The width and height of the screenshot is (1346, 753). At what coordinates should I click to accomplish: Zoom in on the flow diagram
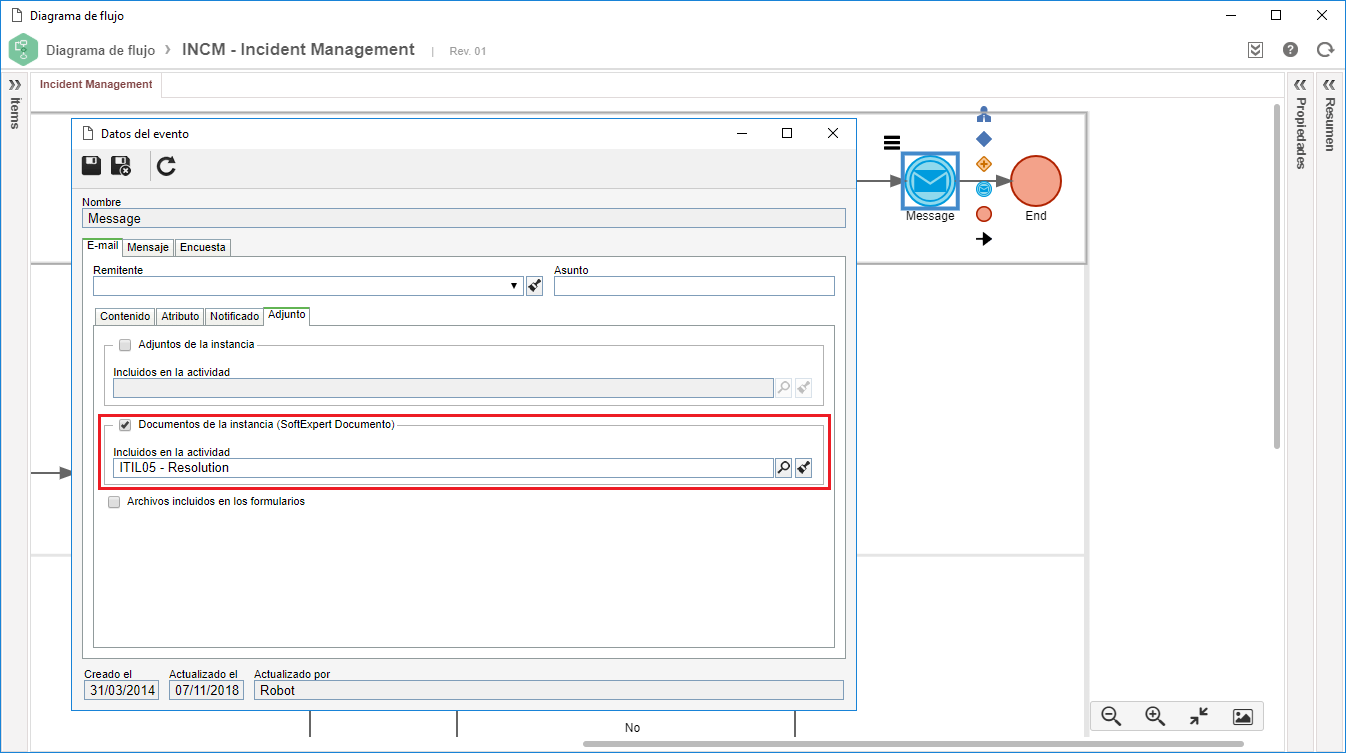coord(1155,716)
